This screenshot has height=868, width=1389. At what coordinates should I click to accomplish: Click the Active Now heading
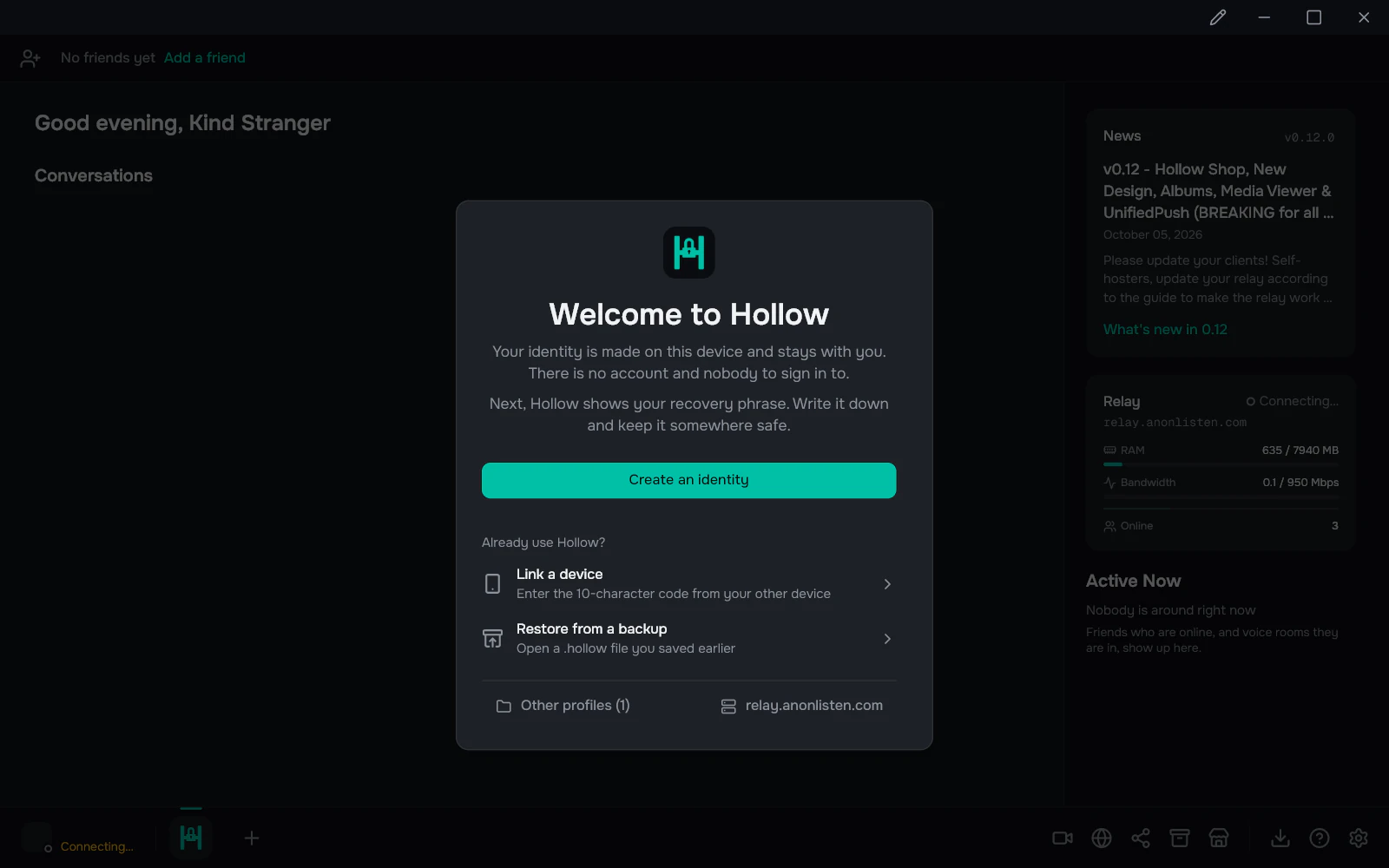tap(1133, 581)
